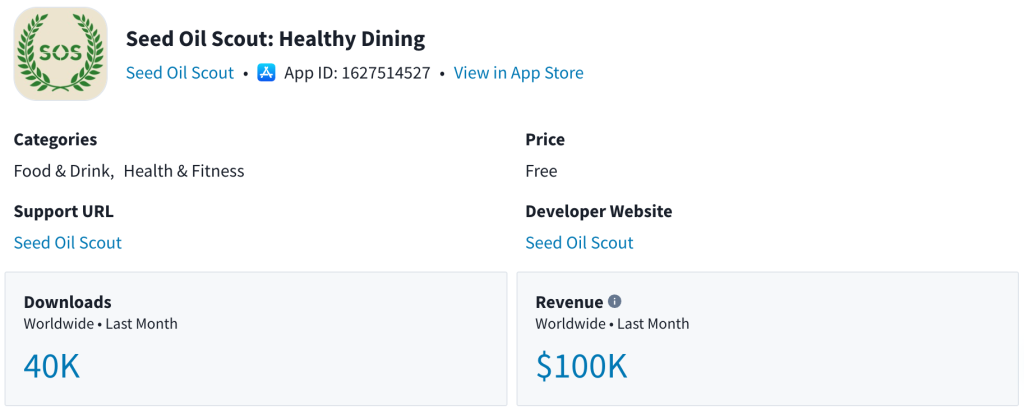Click the Price label
This screenshot has height=414, width=1024.
pyautogui.click(x=545, y=140)
